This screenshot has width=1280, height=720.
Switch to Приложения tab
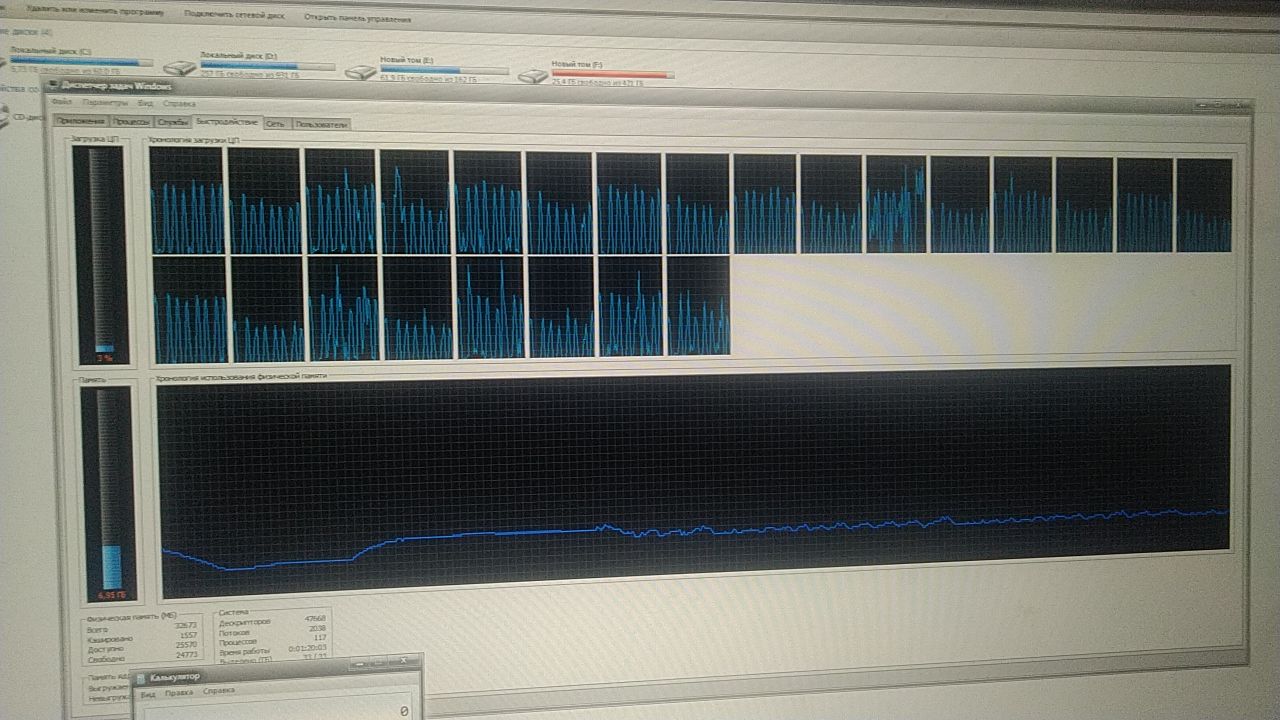coord(81,121)
